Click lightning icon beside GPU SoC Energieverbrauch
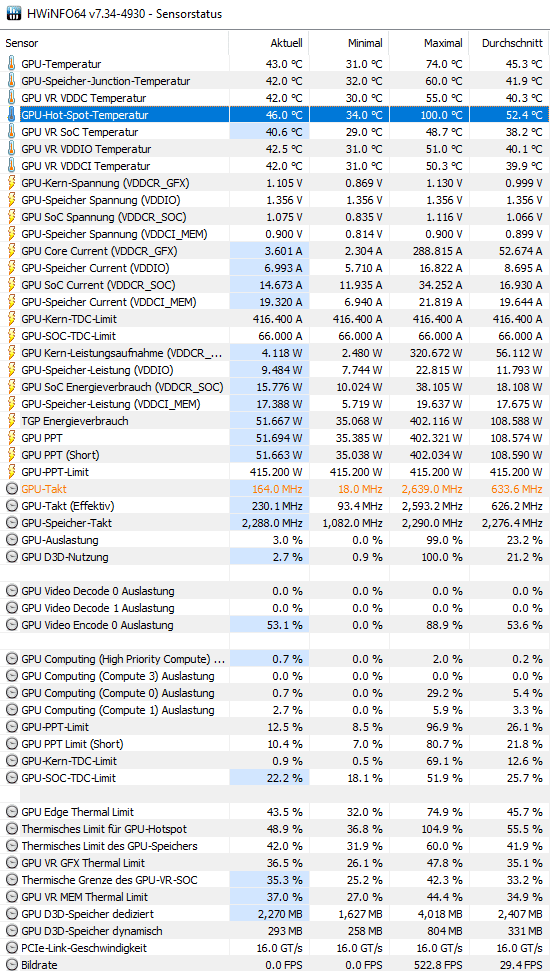 click(11, 387)
